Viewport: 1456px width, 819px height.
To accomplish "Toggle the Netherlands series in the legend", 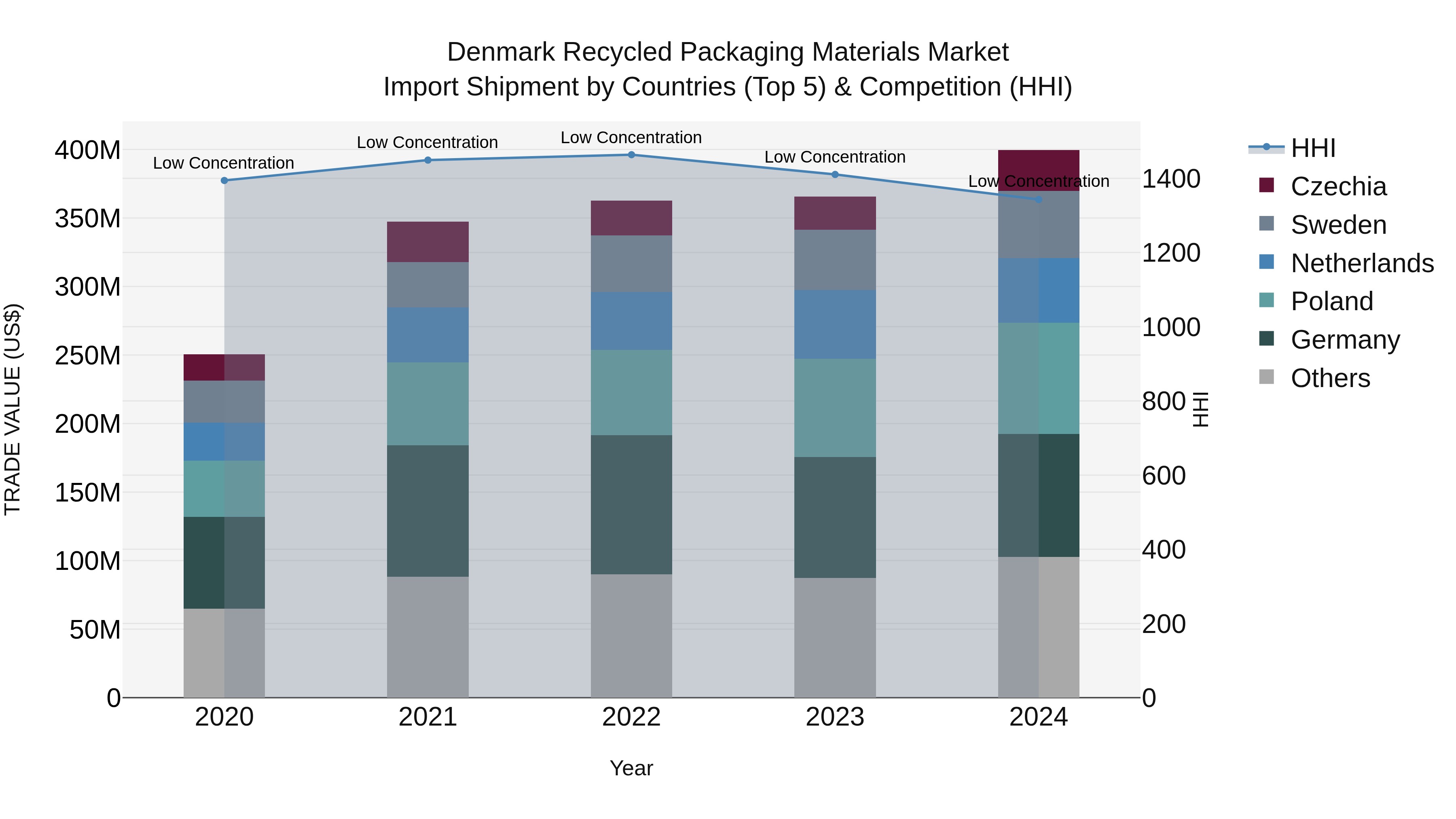I will click(1346, 263).
